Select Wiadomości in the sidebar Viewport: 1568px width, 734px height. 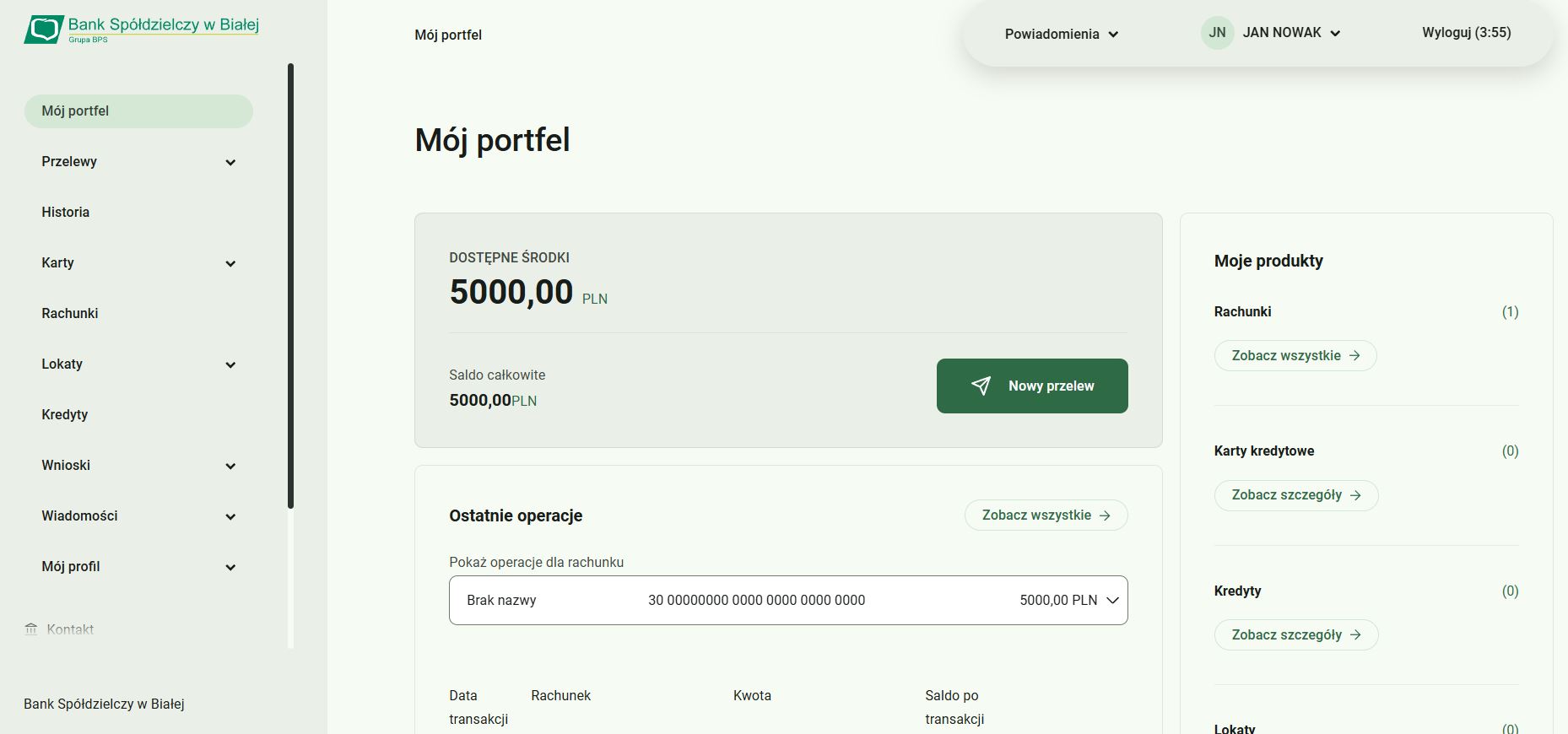79,515
